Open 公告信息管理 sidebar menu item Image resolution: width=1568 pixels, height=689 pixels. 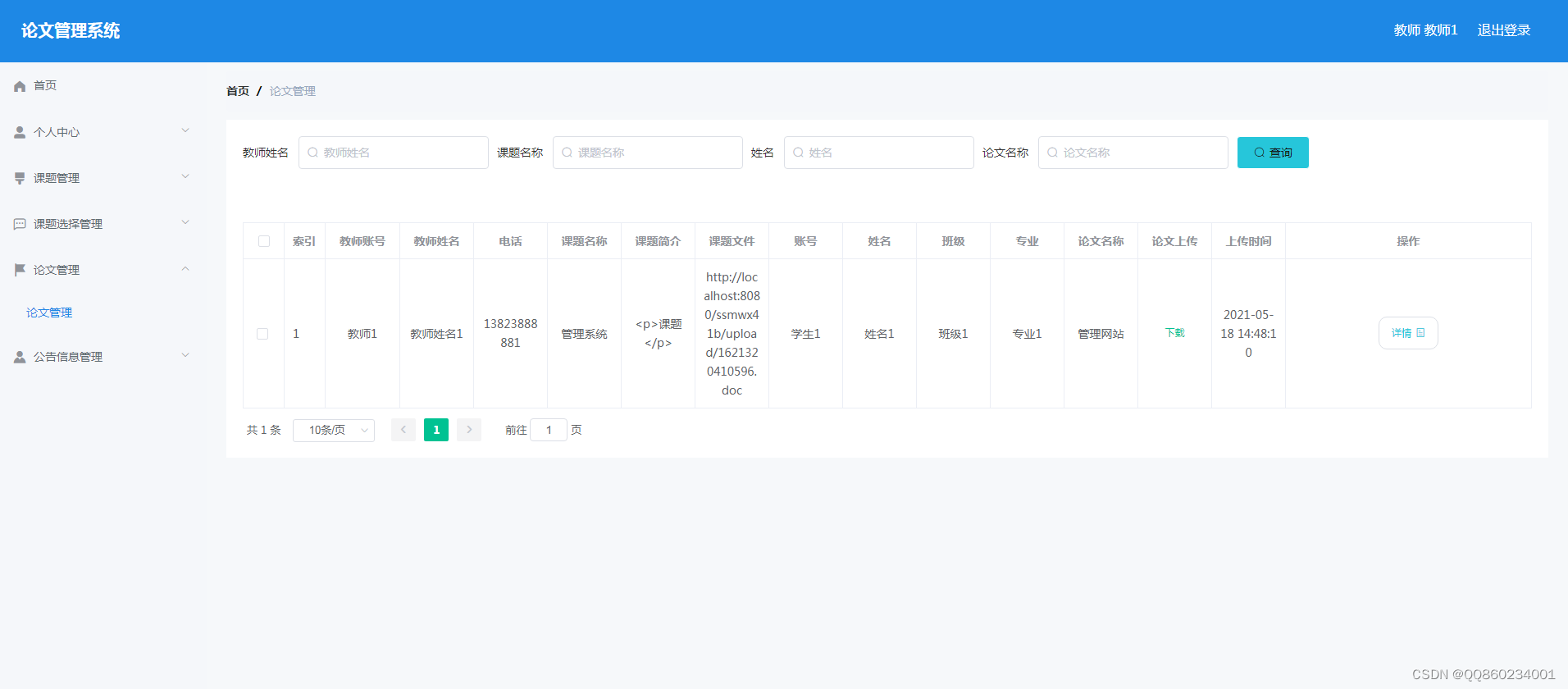coord(103,357)
